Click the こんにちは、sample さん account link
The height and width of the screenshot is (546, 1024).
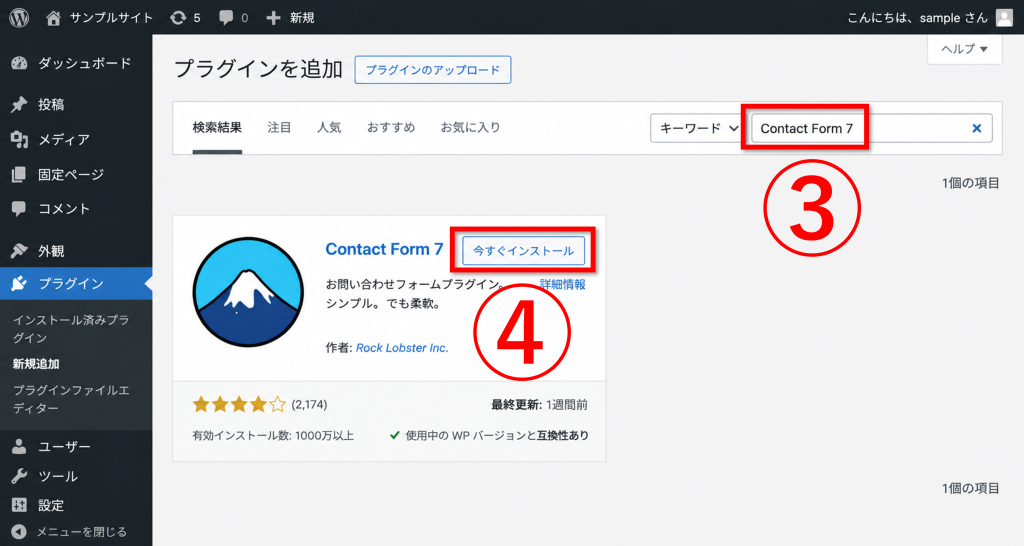[918, 18]
